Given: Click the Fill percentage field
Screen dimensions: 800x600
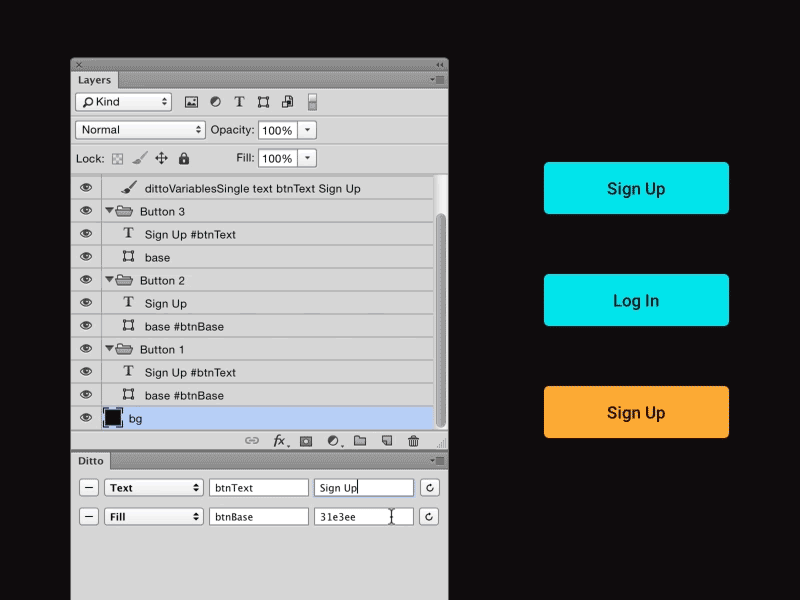Looking at the screenshot, I should tap(278, 158).
